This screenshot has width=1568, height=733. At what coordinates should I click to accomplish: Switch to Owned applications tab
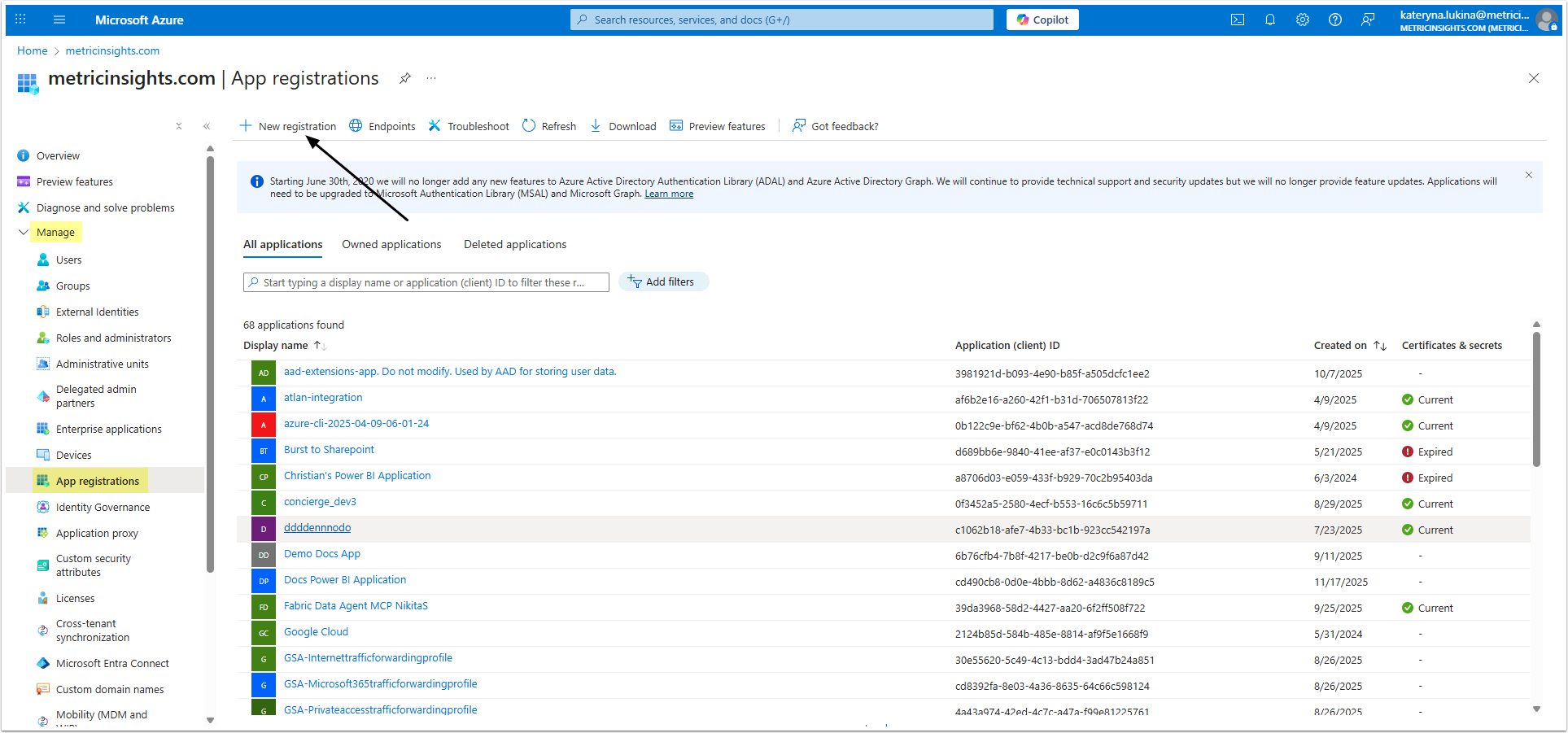coord(391,244)
